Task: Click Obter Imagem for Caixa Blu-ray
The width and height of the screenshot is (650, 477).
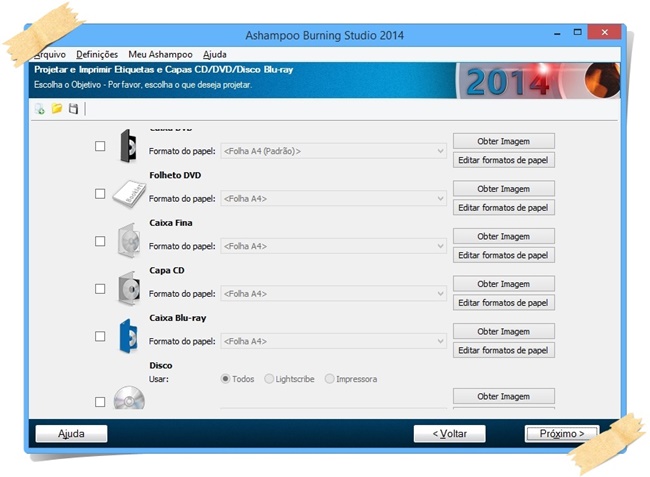Action: [x=504, y=332]
